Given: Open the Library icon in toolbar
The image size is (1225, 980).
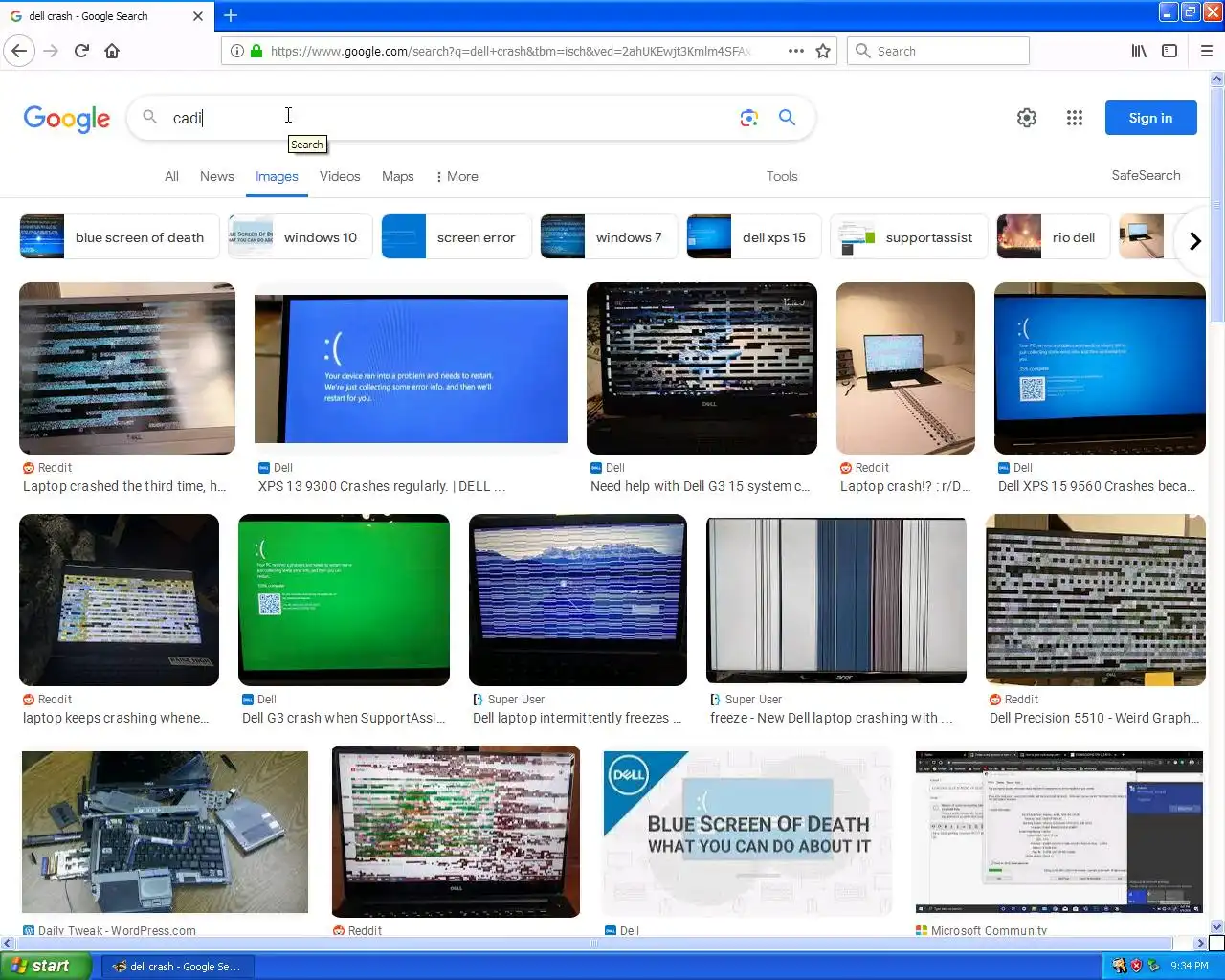Looking at the screenshot, I should pos(1139,51).
